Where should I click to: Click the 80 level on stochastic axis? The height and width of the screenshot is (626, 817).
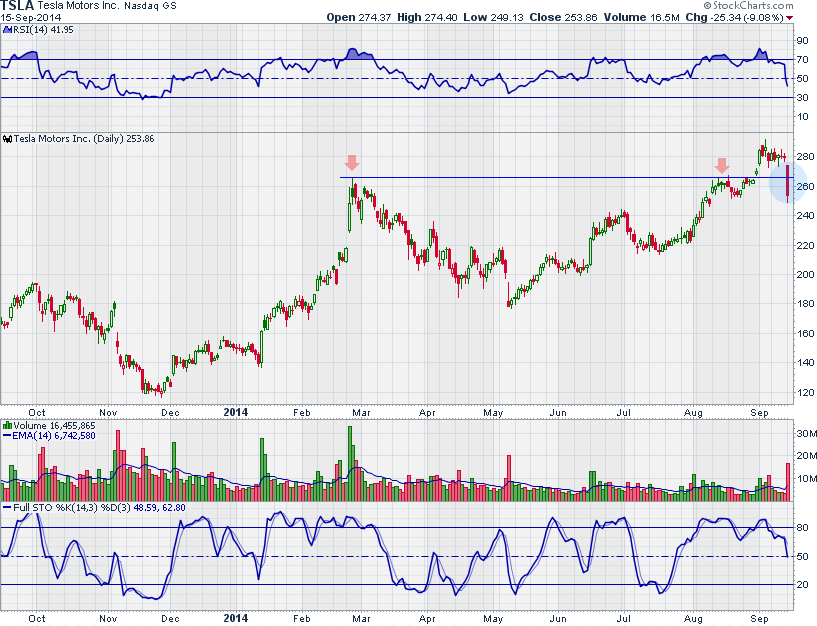[x=802, y=527]
